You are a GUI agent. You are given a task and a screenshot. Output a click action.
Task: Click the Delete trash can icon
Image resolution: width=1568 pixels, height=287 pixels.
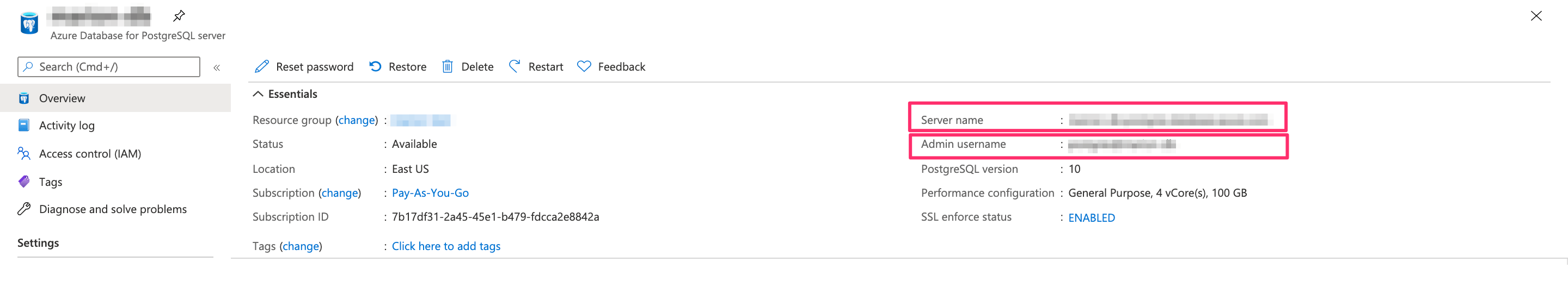[448, 66]
